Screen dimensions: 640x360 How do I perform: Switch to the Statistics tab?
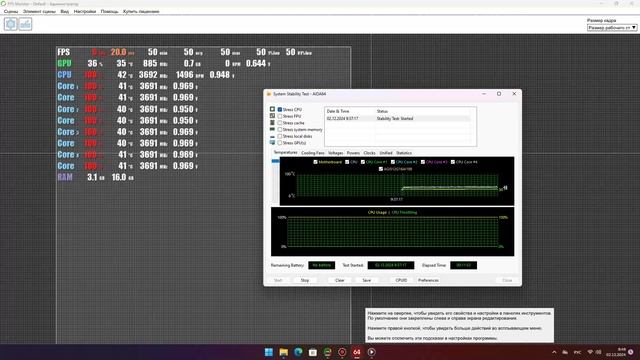404,153
